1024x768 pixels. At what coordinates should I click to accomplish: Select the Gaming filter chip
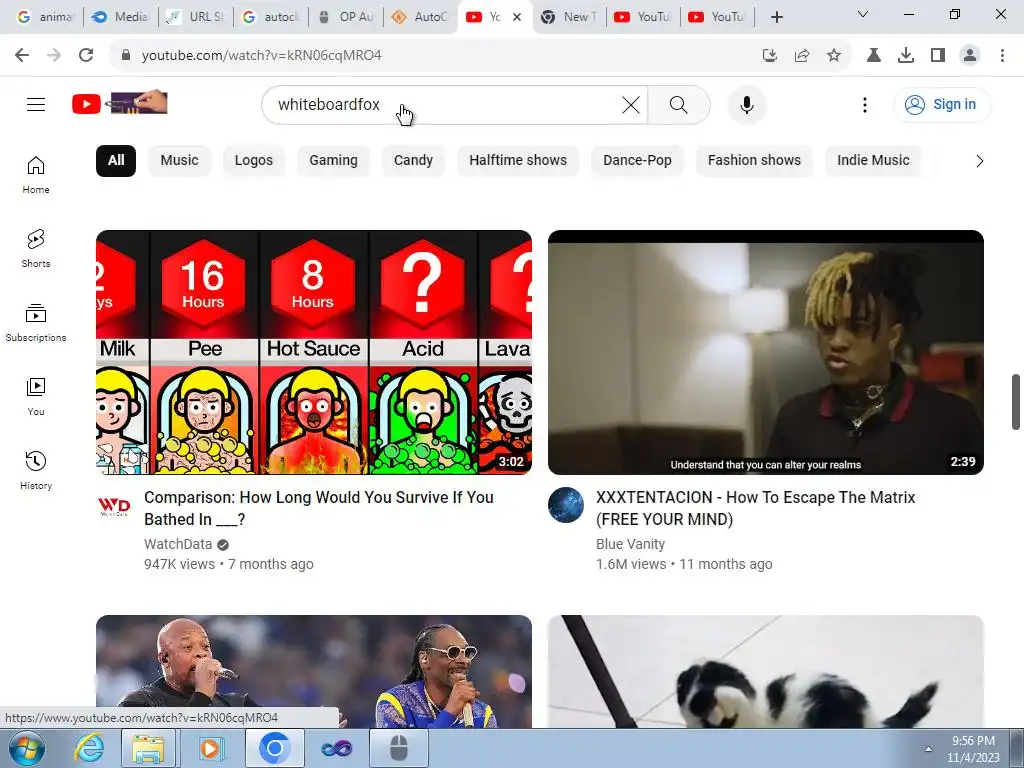coord(333,161)
